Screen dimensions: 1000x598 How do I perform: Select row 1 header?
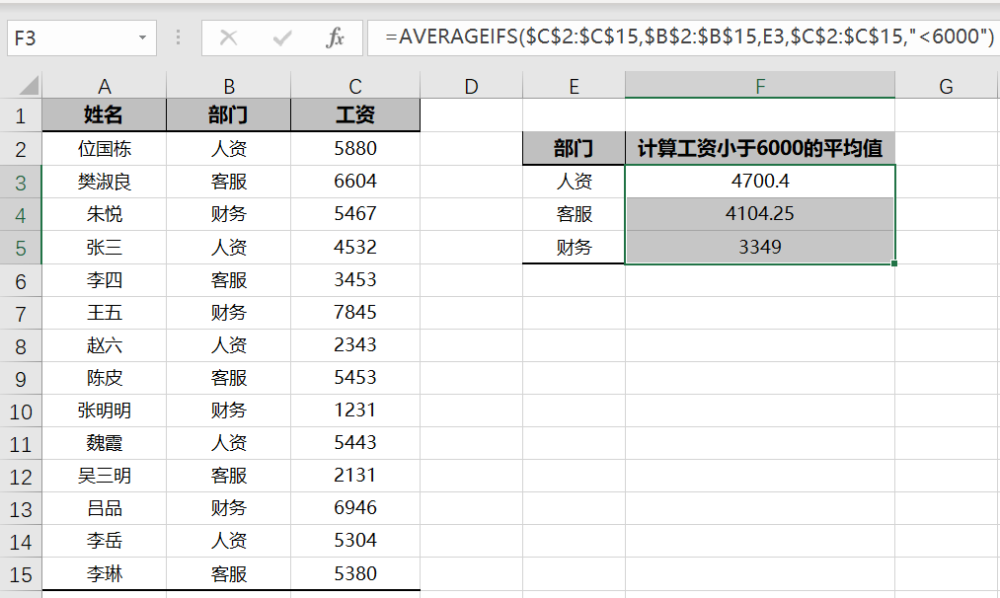tap(22, 115)
